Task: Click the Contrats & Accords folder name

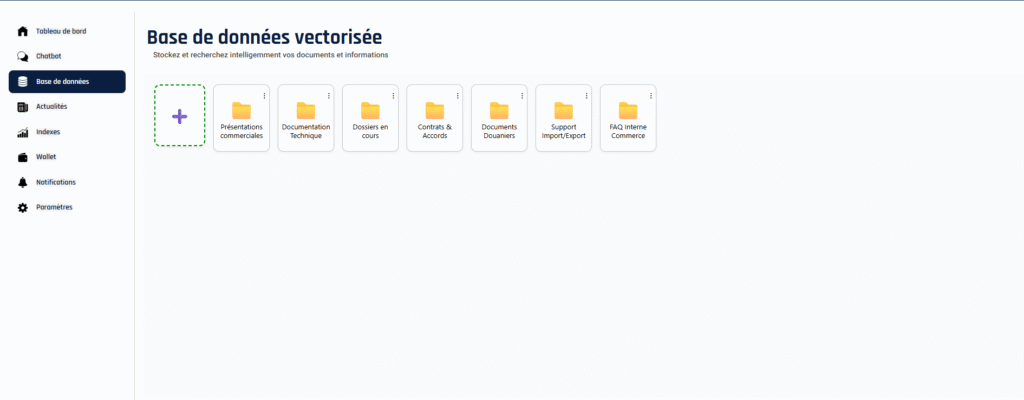Action: [435, 131]
